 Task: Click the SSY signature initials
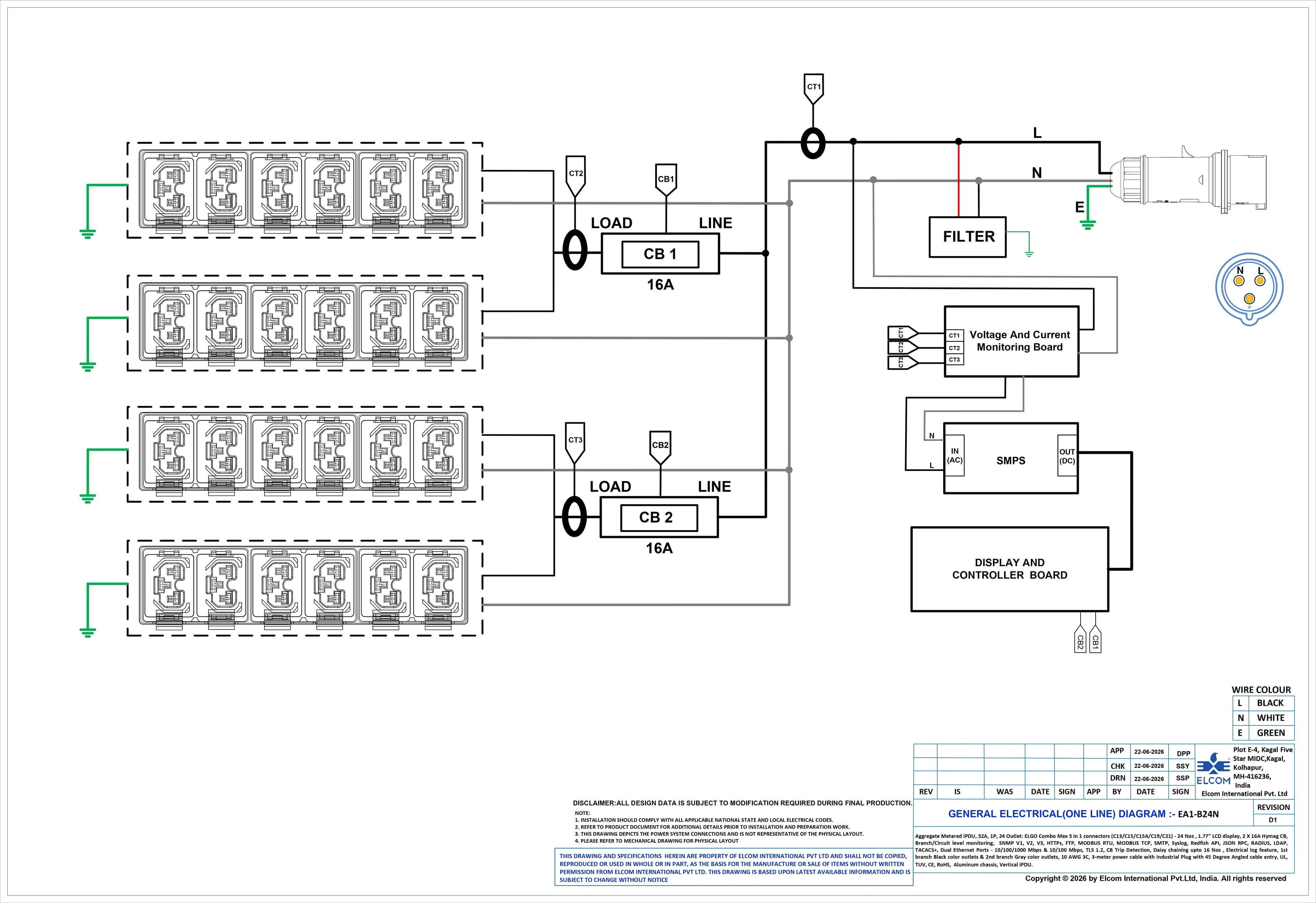[x=1182, y=766]
